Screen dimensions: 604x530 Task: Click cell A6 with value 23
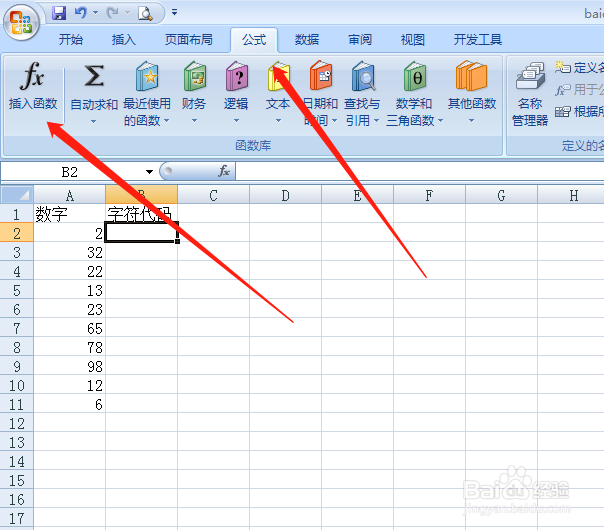[69, 309]
